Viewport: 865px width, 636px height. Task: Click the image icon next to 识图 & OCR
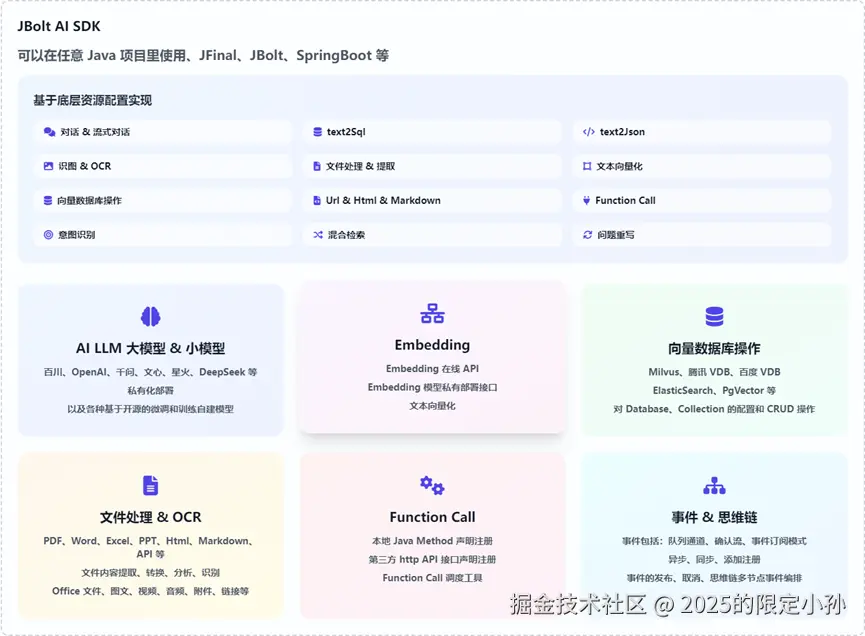49,166
